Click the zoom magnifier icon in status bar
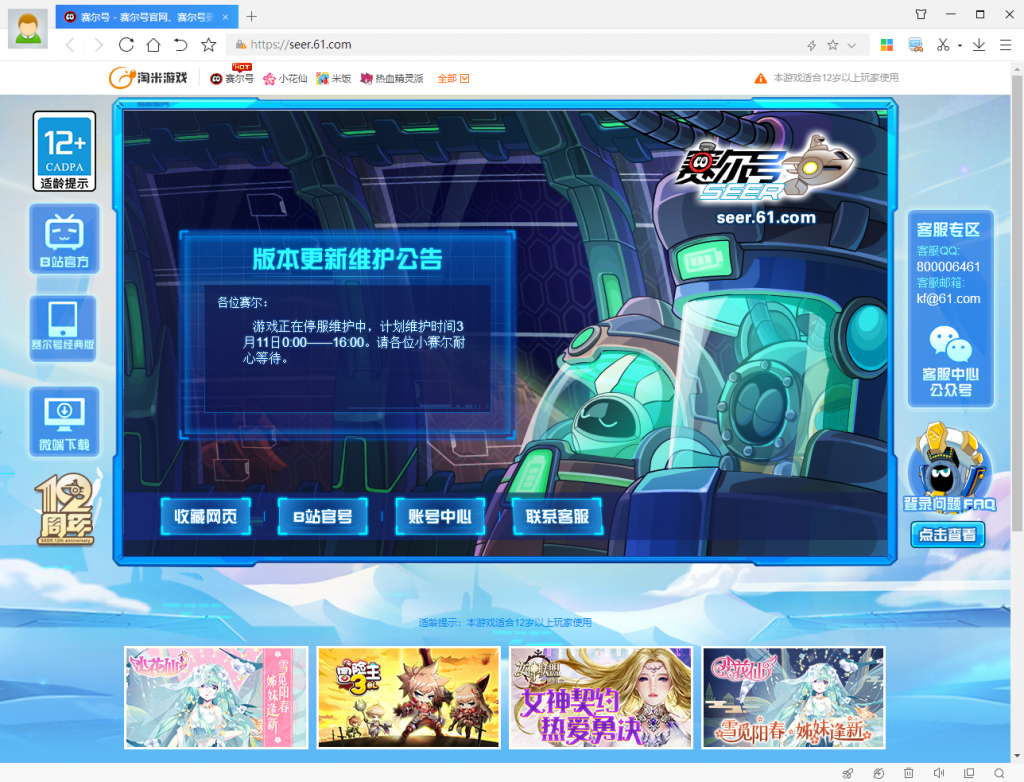1024x782 pixels. pyautogui.click(x=999, y=773)
